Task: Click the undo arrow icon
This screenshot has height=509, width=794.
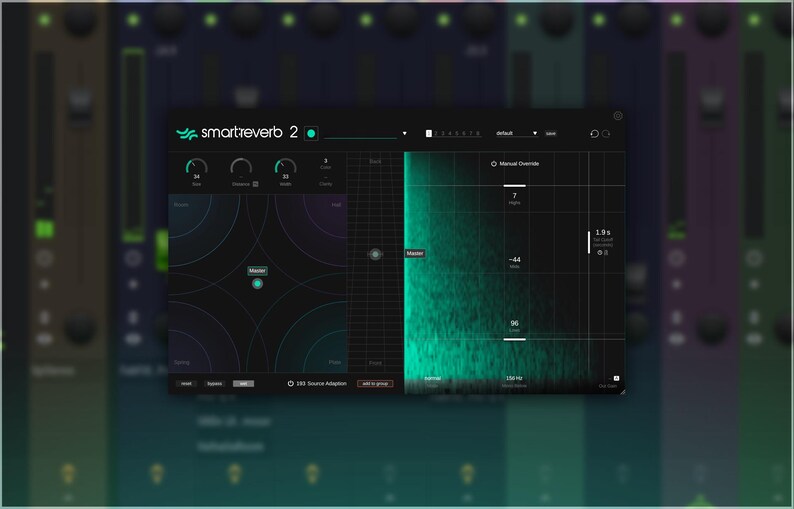Action: [594, 134]
